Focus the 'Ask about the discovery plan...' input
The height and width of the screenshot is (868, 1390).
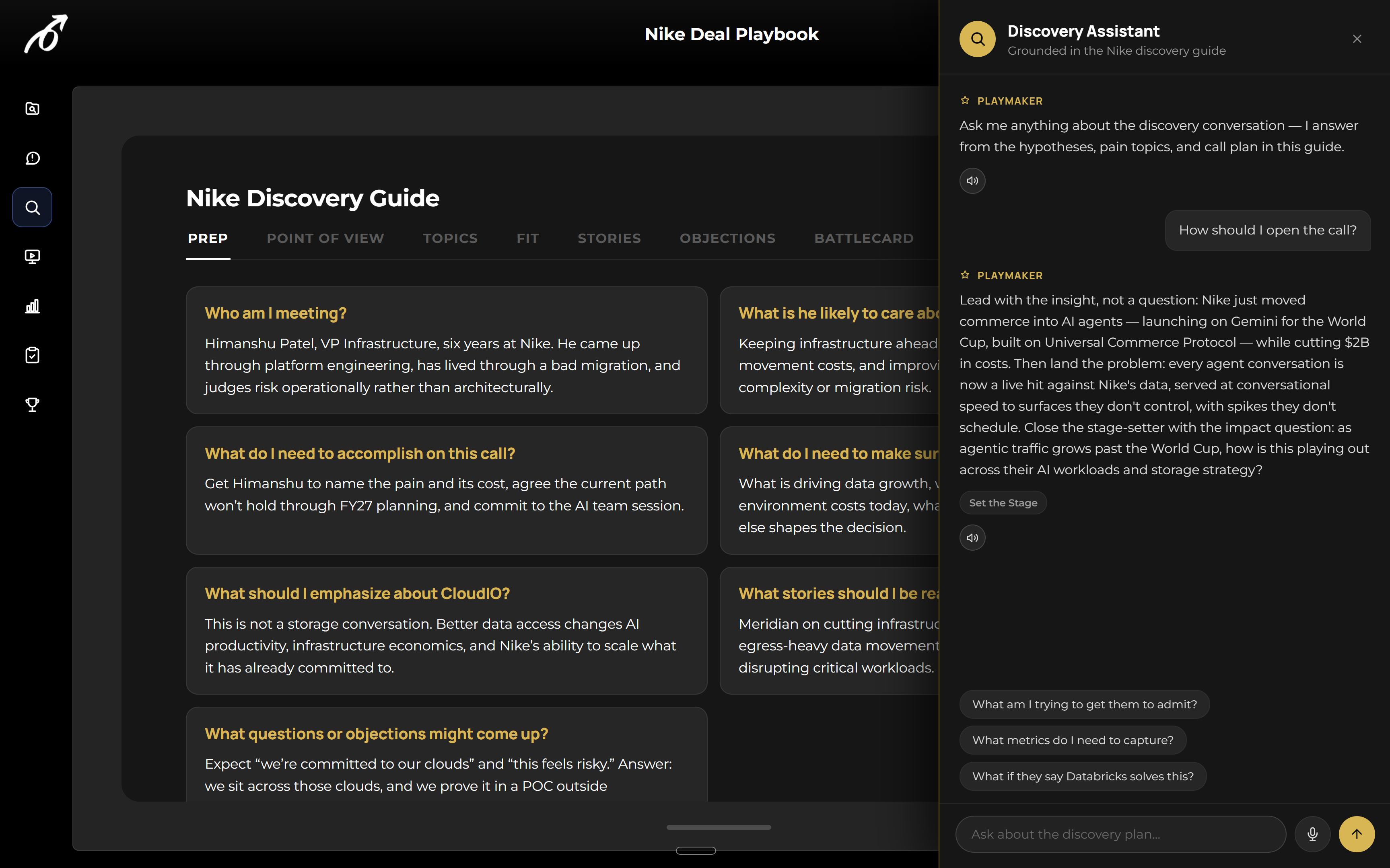[x=1120, y=834]
